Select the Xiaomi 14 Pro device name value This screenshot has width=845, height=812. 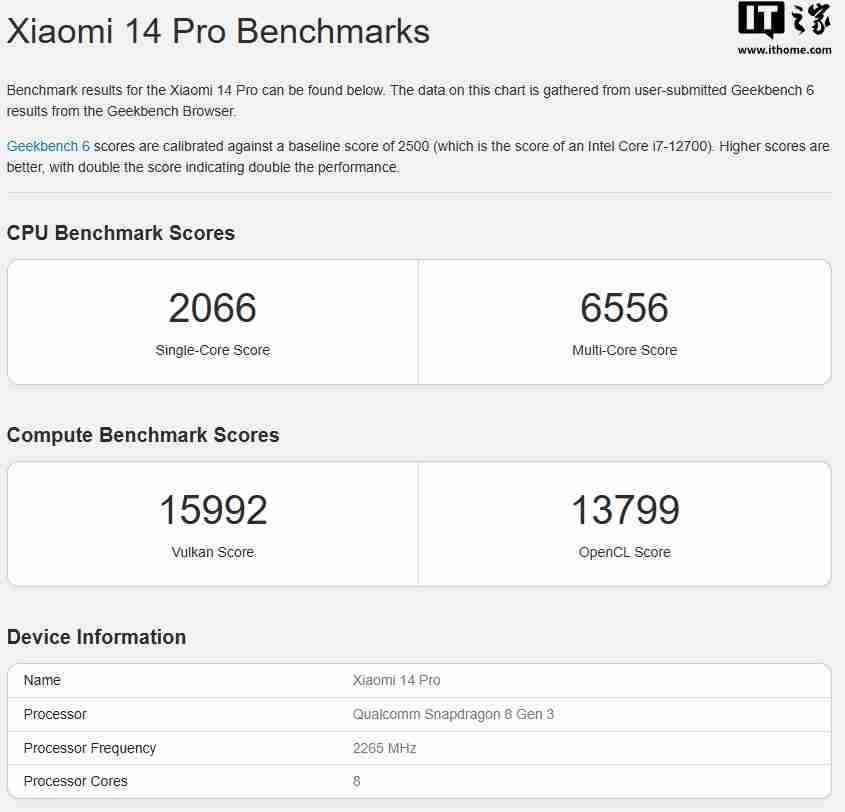coord(399,680)
